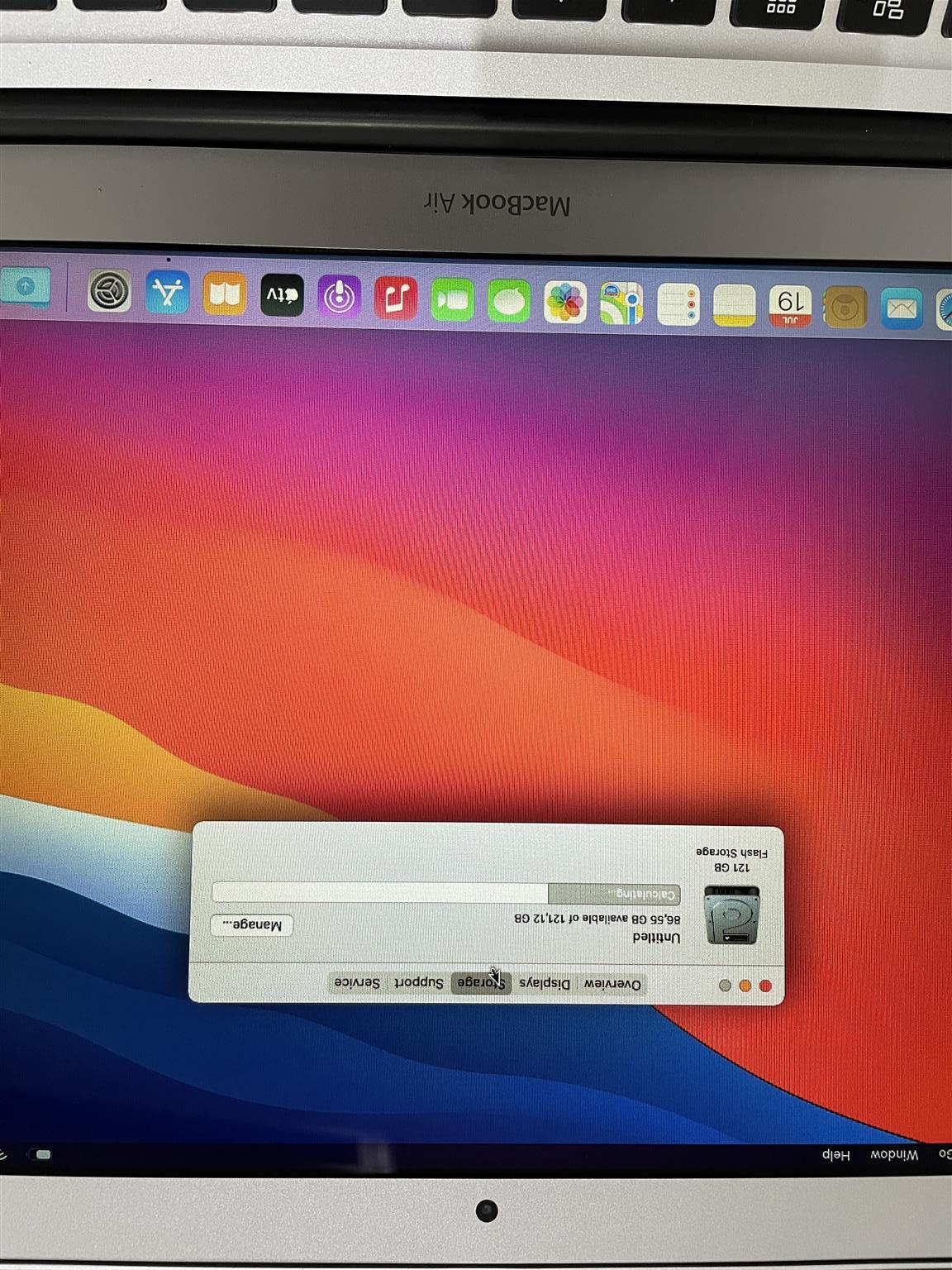Open the Service tab

coord(357,982)
